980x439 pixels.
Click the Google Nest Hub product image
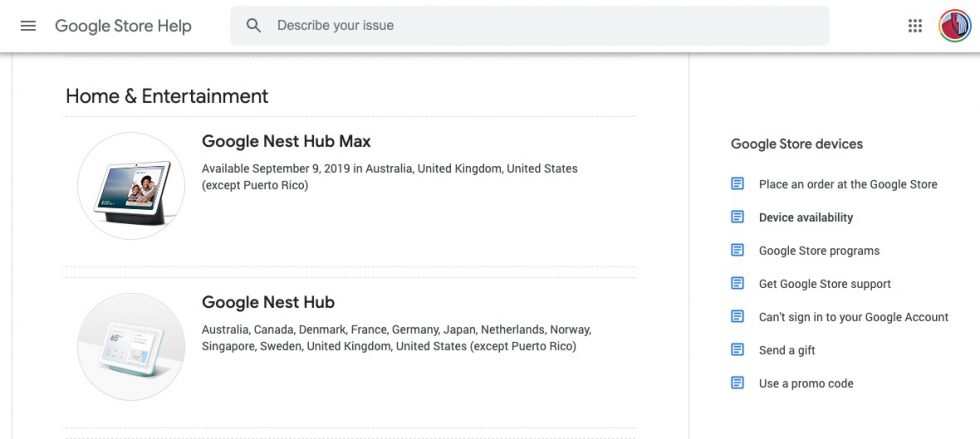click(x=131, y=346)
